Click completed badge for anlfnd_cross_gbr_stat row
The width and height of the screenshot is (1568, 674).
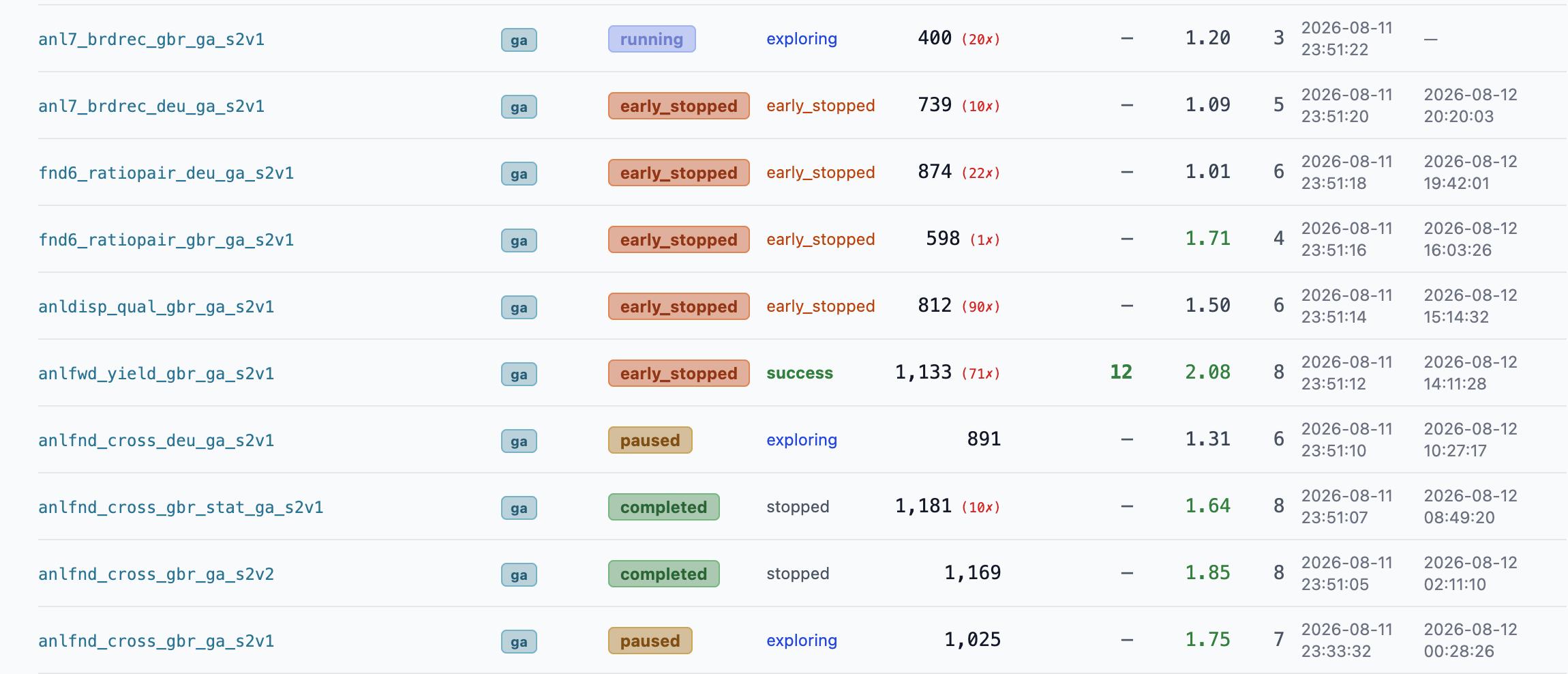664,507
